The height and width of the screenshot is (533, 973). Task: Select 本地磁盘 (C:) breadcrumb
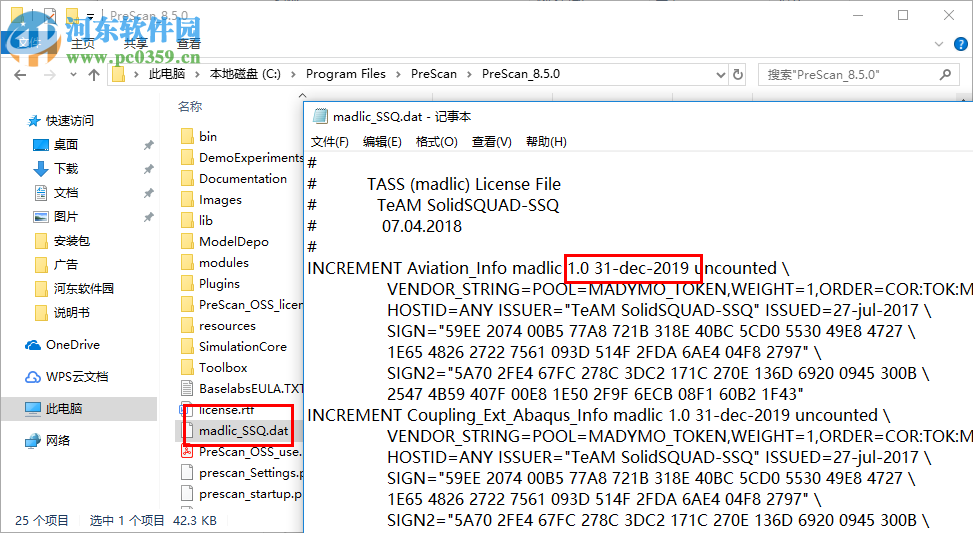[x=245, y=74]
